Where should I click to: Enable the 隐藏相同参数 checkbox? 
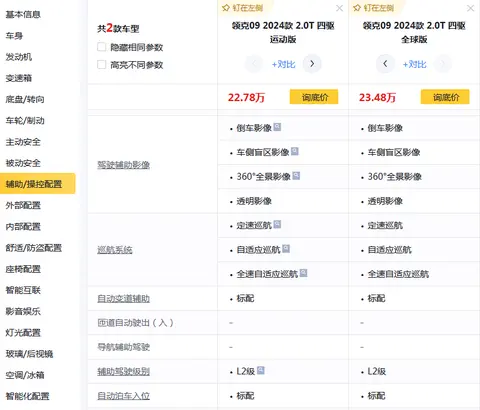102,47
